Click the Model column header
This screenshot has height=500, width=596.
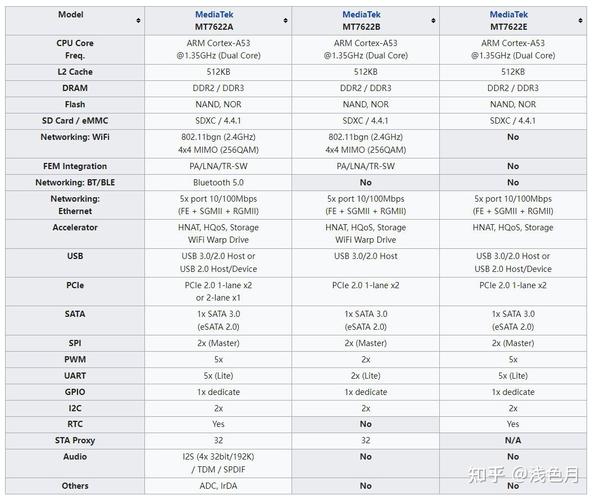coord(75,21)
